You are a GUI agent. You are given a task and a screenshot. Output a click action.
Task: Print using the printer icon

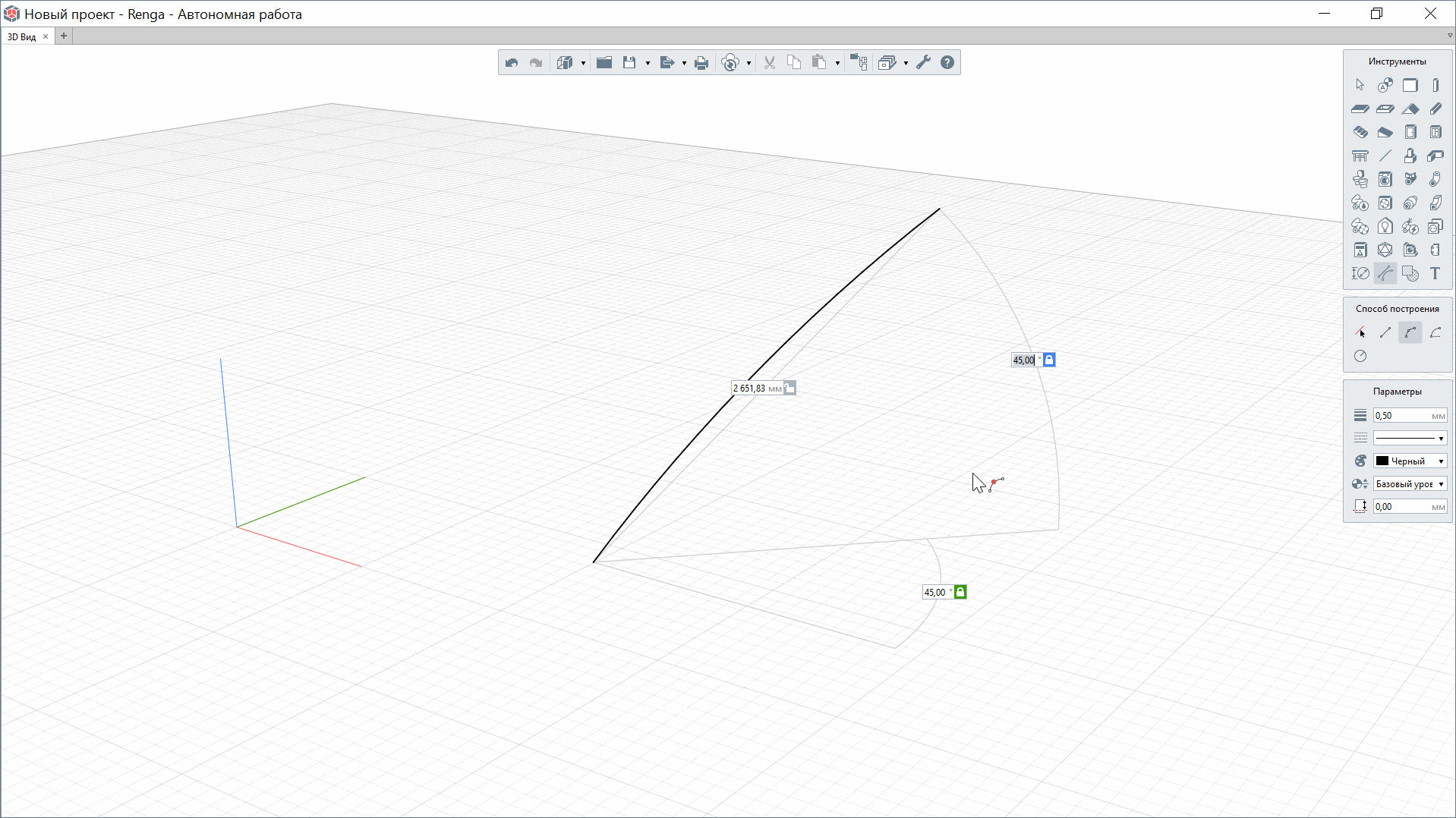tap(701, 63)
